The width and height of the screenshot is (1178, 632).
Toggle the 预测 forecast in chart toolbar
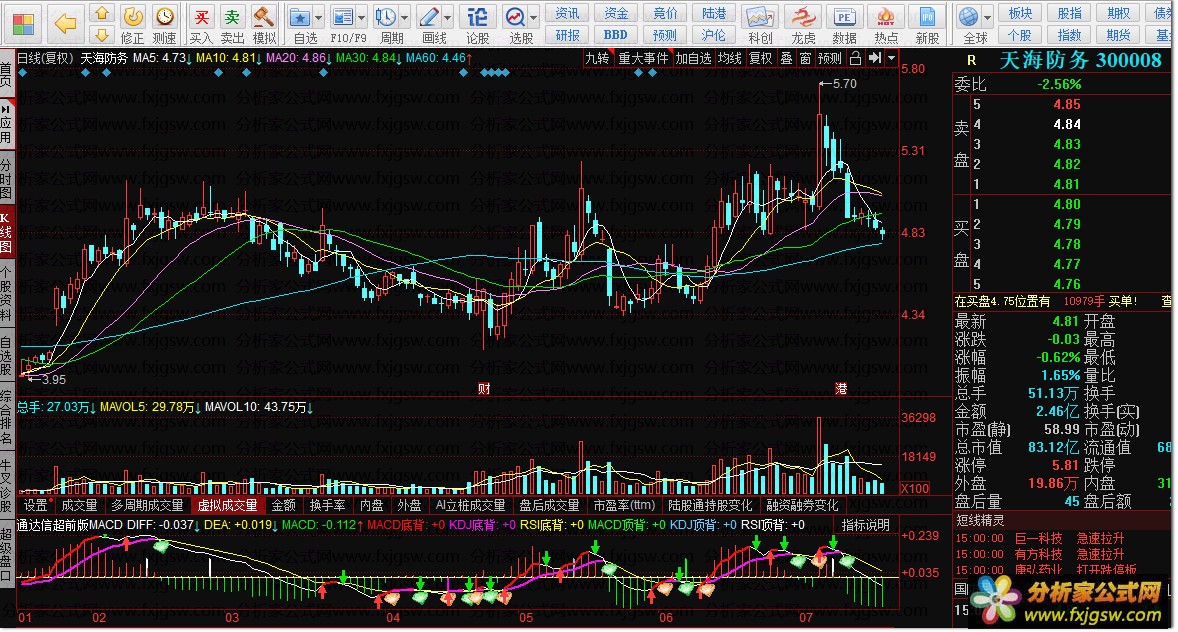(829, 58)
